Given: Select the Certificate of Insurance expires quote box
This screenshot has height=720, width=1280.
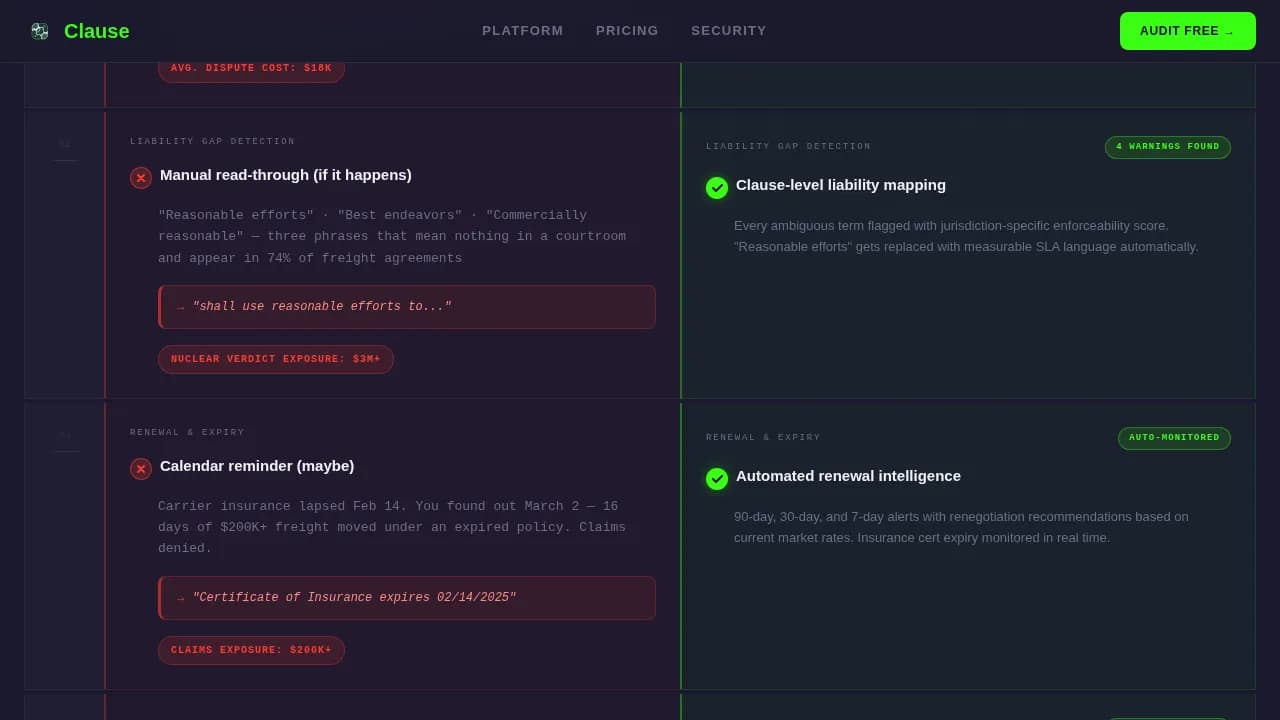Looking at the screenshot, I should [x=407, y=598].
